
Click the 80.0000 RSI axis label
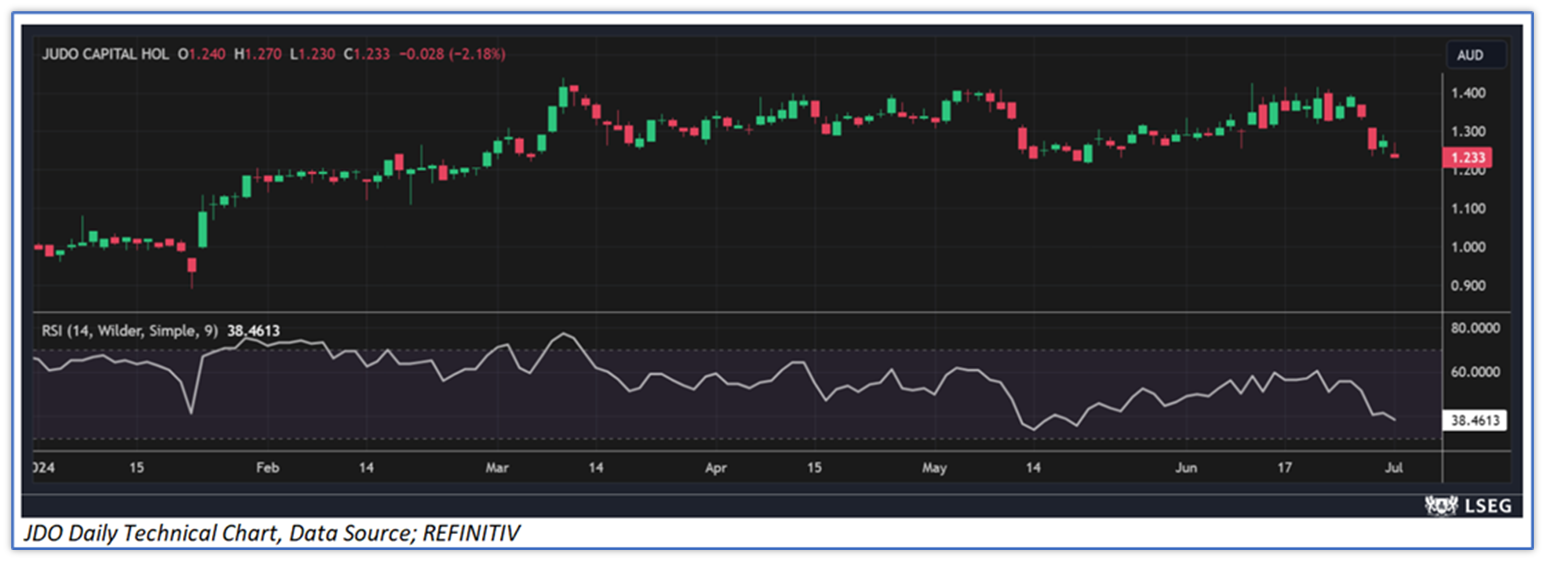tap(1477, 326)
